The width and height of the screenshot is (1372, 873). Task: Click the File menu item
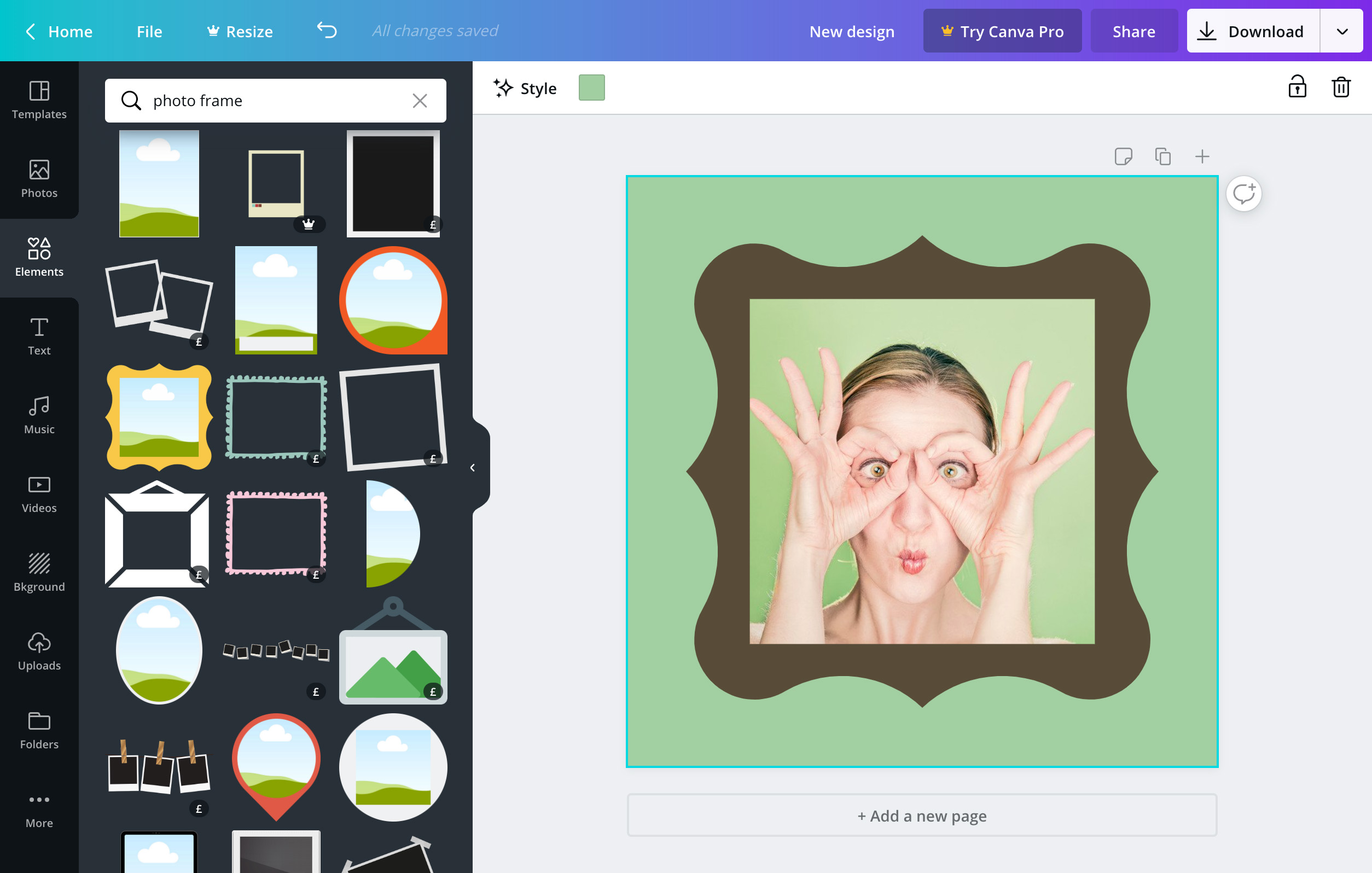point(148,30)
